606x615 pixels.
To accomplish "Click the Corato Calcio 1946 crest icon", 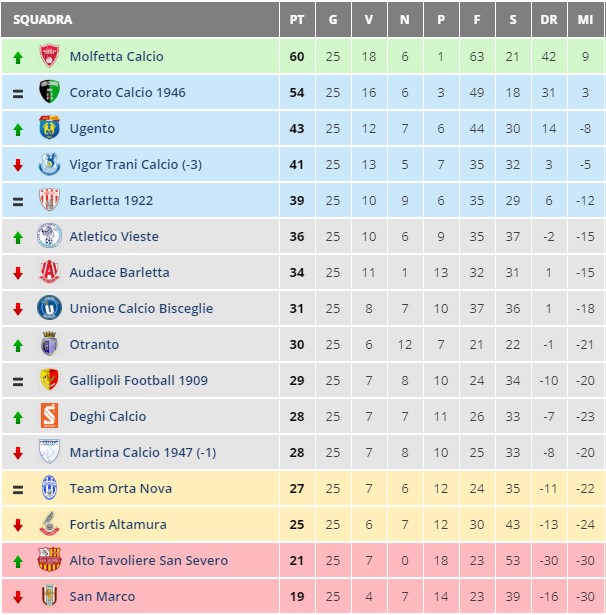I will 49,93.
